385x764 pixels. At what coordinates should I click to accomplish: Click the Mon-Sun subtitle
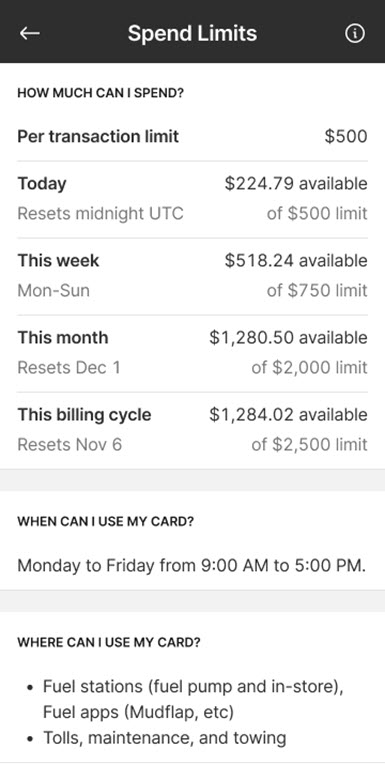[x=54, y=291]
